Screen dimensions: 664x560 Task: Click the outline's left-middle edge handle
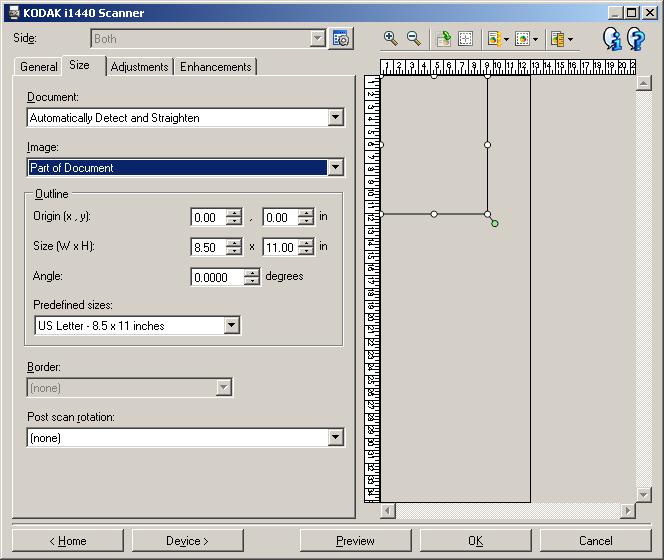(x=382, y=145)
